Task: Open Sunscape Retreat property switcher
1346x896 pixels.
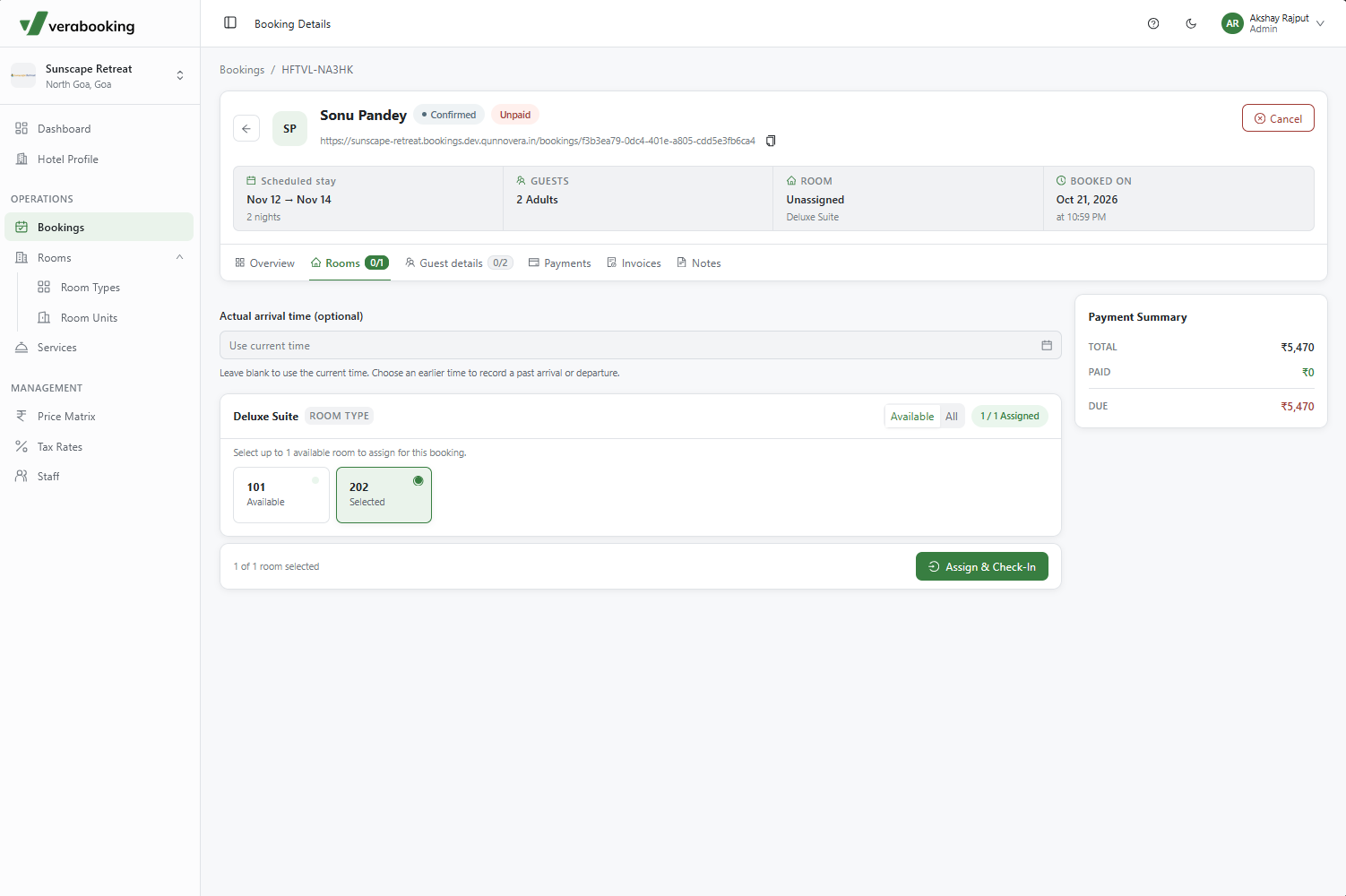Action: tap(99, 76)
